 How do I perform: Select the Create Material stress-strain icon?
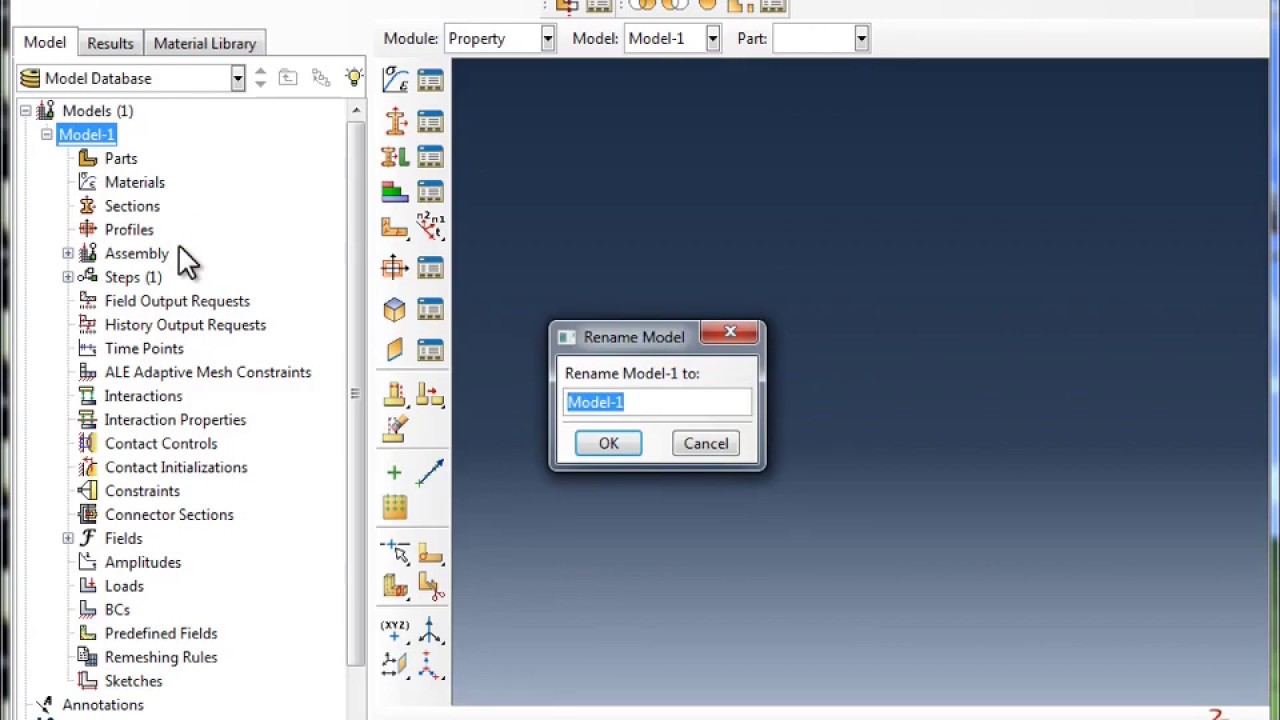[x=395, y=80]
